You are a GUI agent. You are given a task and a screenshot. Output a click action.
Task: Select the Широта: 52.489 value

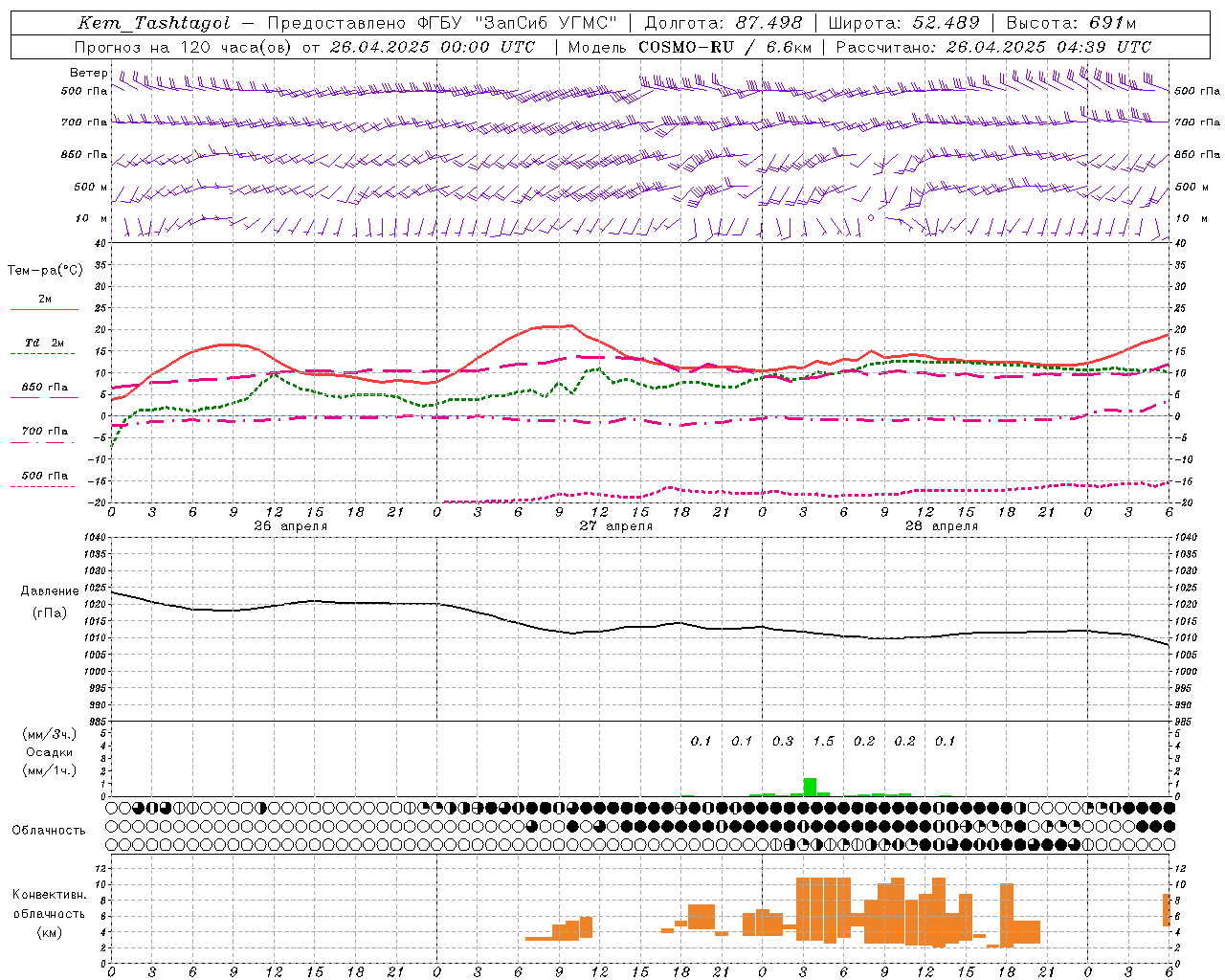coord(903,23)
